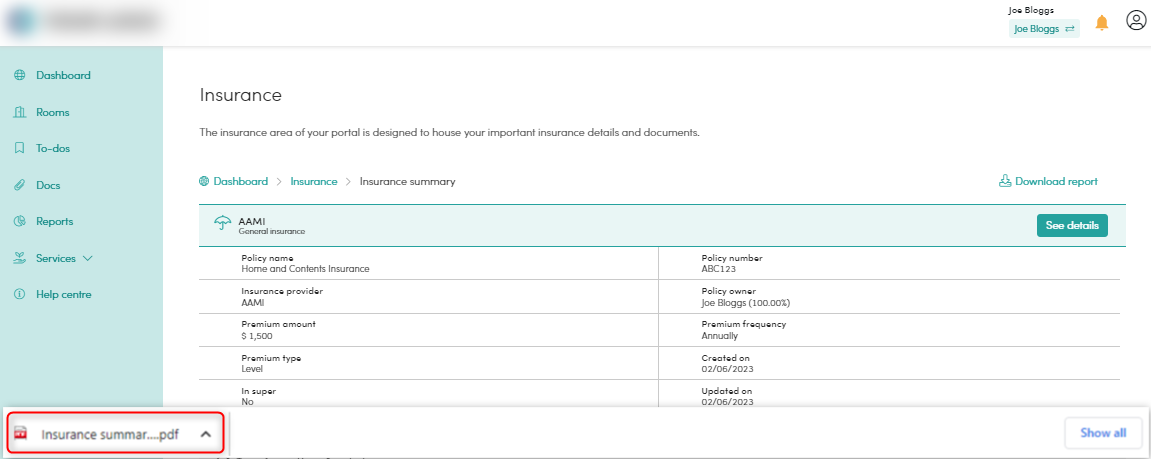Viewport: 1151px width, 459px height.
Task: Click the premium amount $ 1,500
Action: (x=257, y=336)
